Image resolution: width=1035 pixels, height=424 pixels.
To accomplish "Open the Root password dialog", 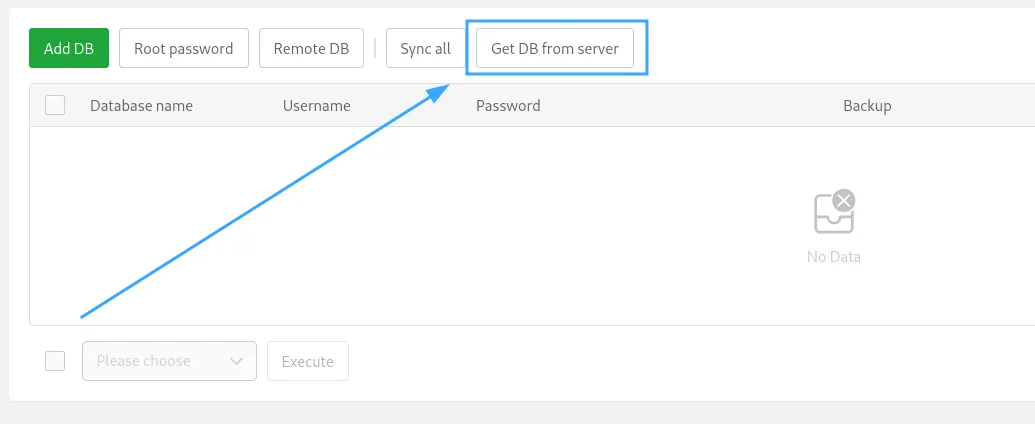I will (184, 48).
